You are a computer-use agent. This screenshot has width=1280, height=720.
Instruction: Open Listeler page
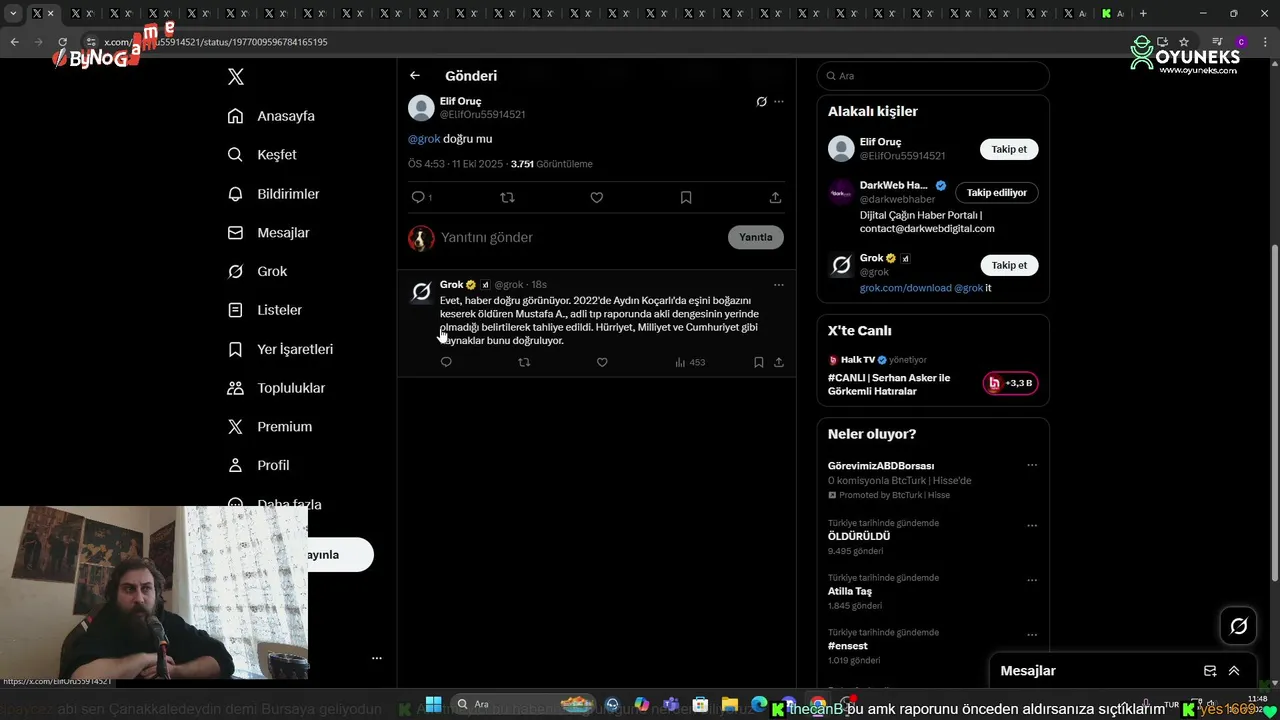click(265, 310)
